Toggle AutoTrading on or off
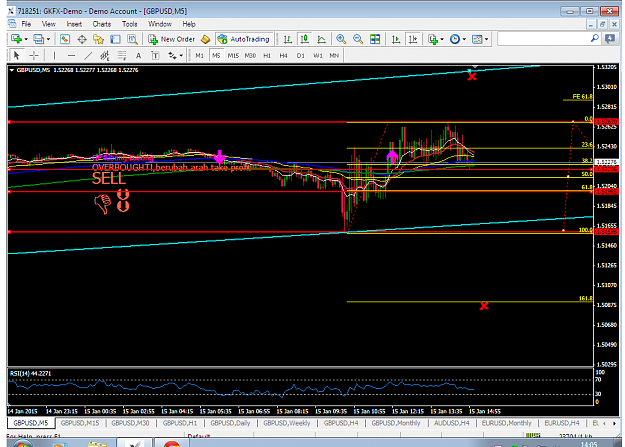 pos(244,39)
